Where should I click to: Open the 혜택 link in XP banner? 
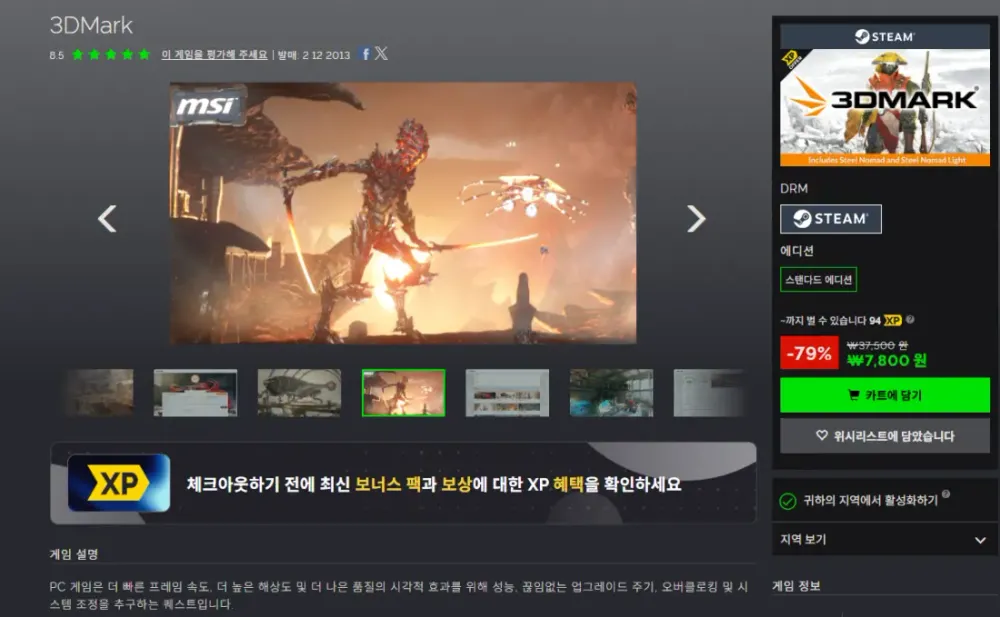click(568, 484)
